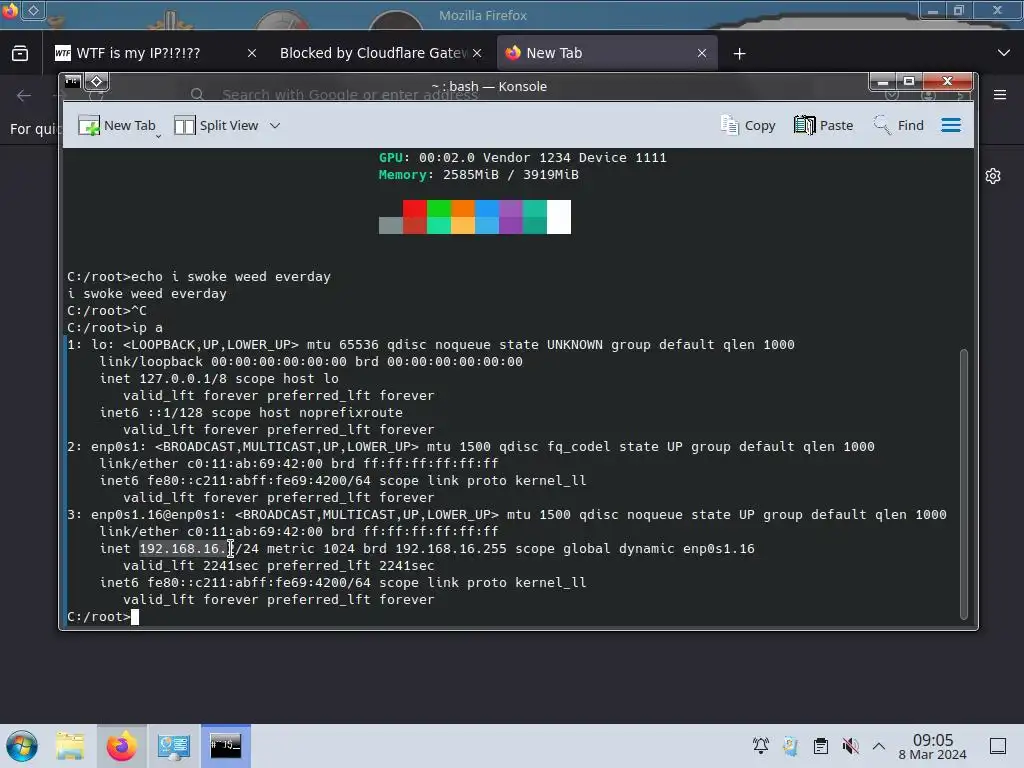Toggle Firefox window pin on all desktops
Image resolution: width=1024 pixels, height=768 pixels.
[33, 10]
